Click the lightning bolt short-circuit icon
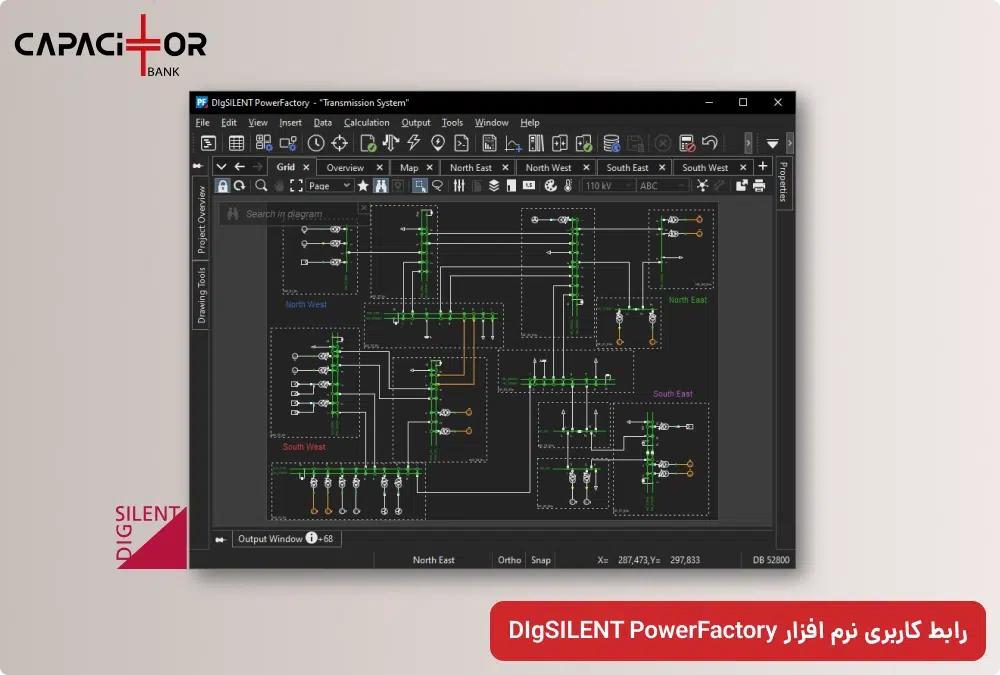 pos(414,143)
